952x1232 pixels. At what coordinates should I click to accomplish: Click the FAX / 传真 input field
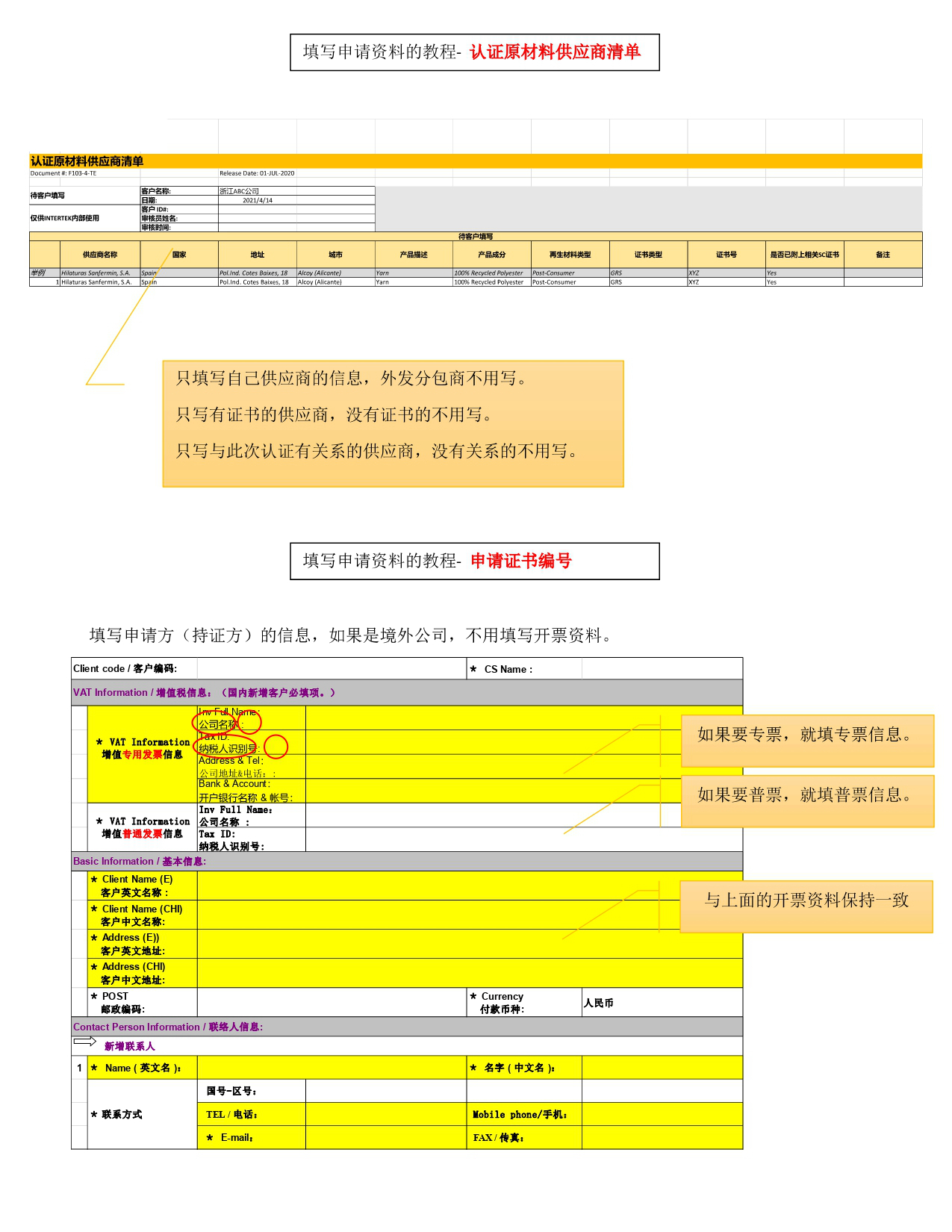(662, 1137)
